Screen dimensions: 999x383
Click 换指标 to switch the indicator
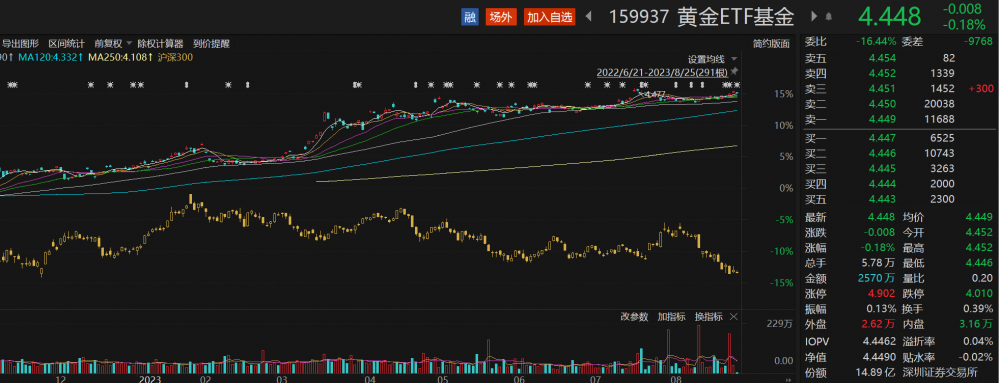[708, 317]
